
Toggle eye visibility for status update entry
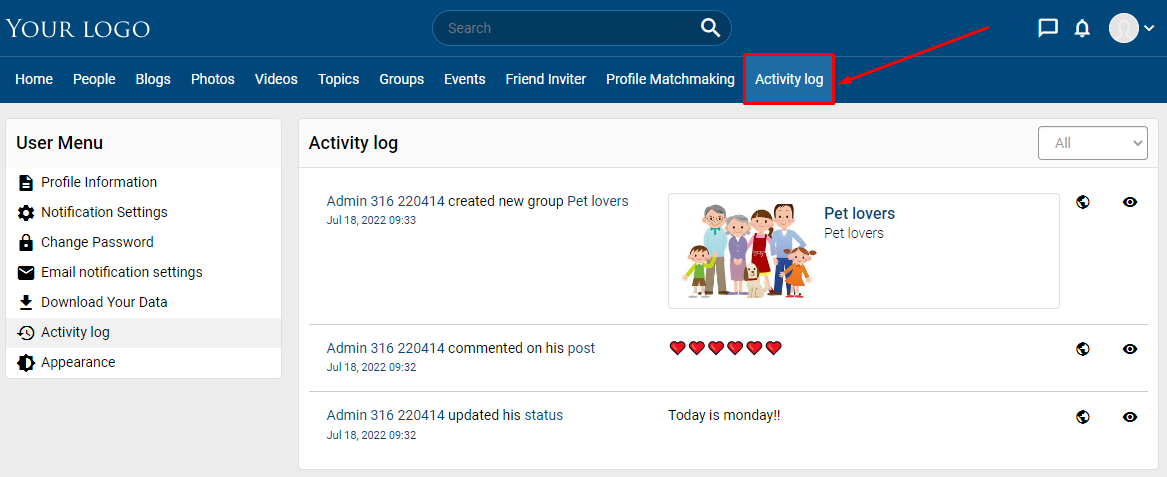1130,417
